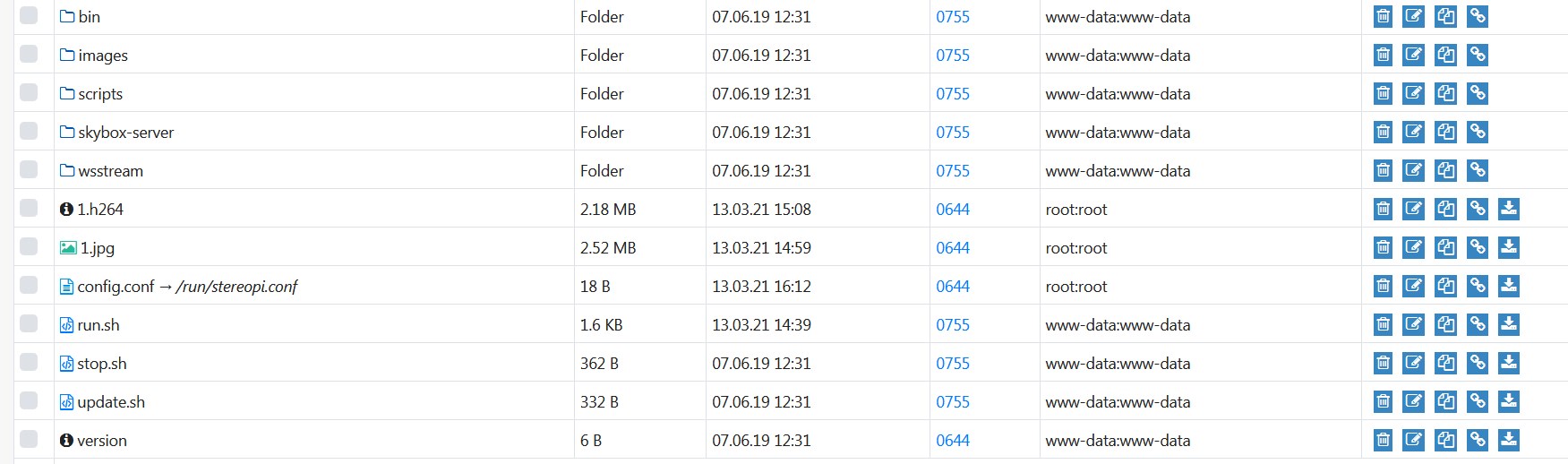Open the wsstream folder
This screenshot has width=1568, height=464.
point(110,171)
